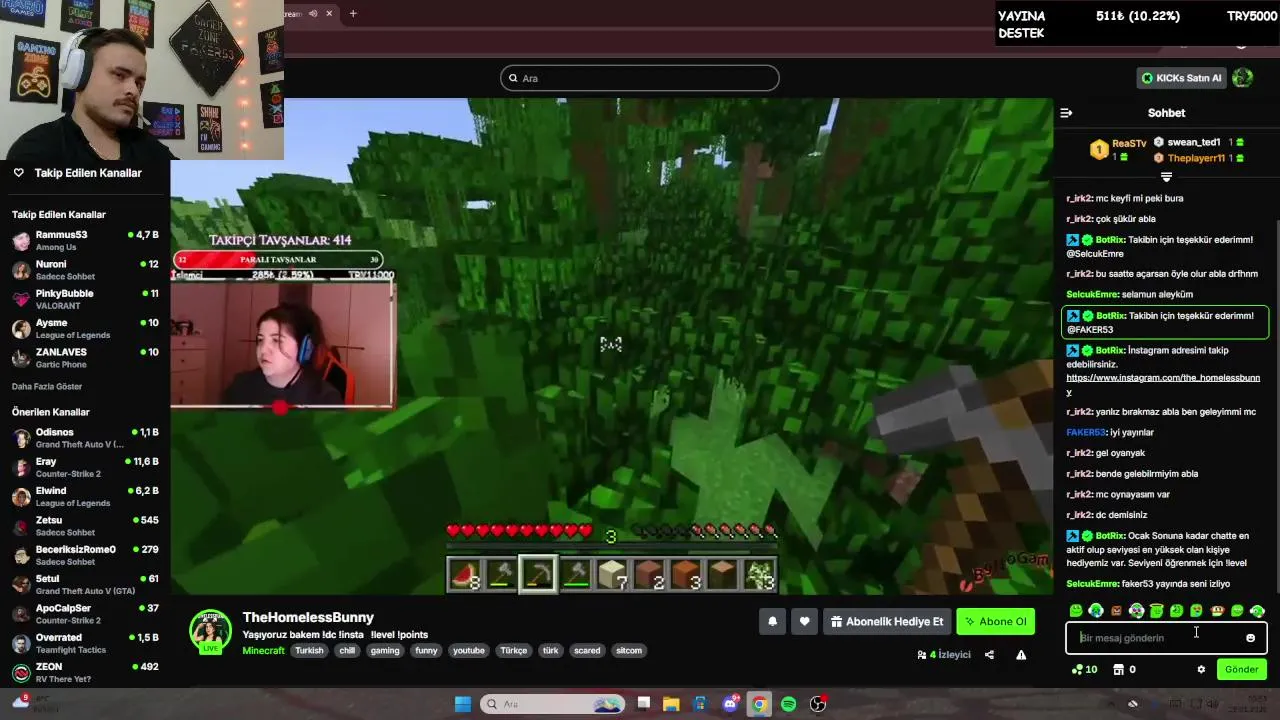Click the KICKs Satın Al button
This screenshot has width=1280, height=720.
(1182, 78)
